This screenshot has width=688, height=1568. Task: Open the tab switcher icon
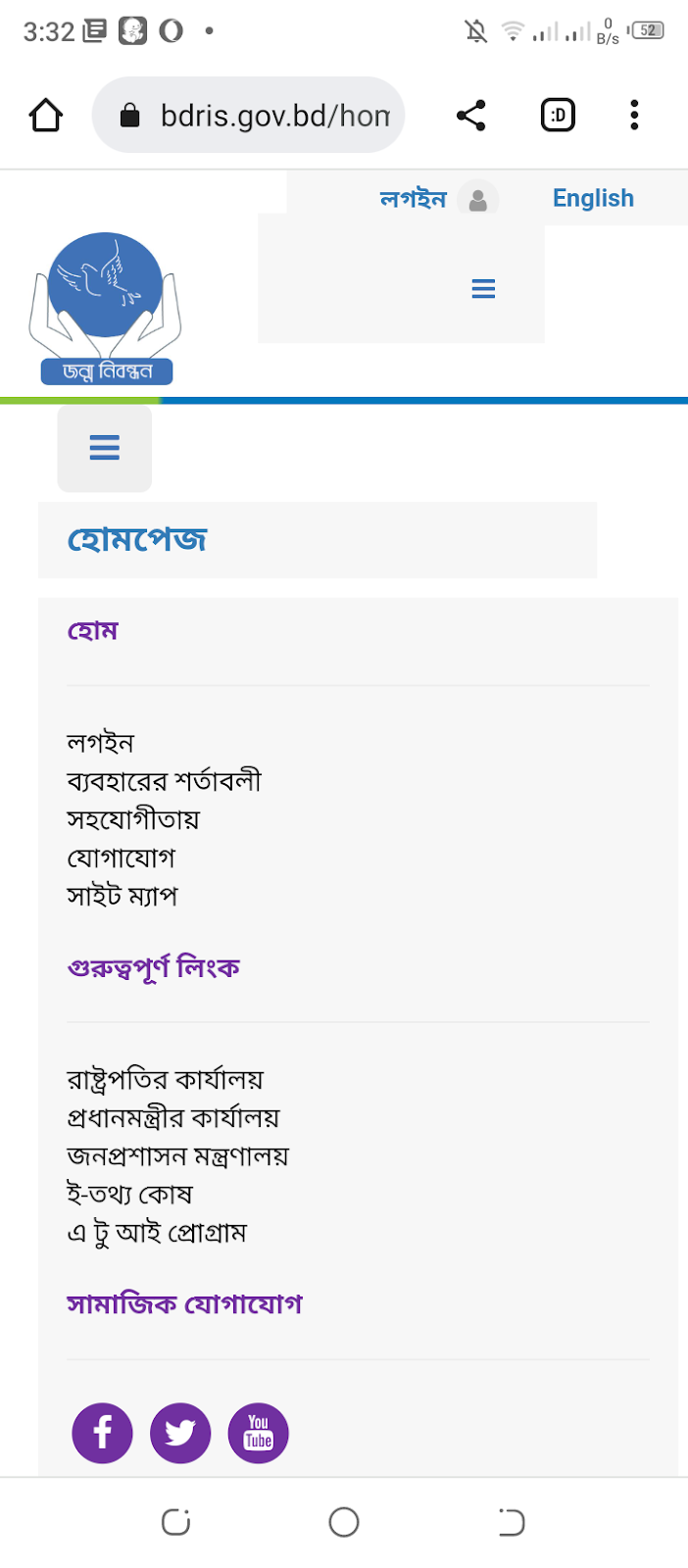pos(558,116)
